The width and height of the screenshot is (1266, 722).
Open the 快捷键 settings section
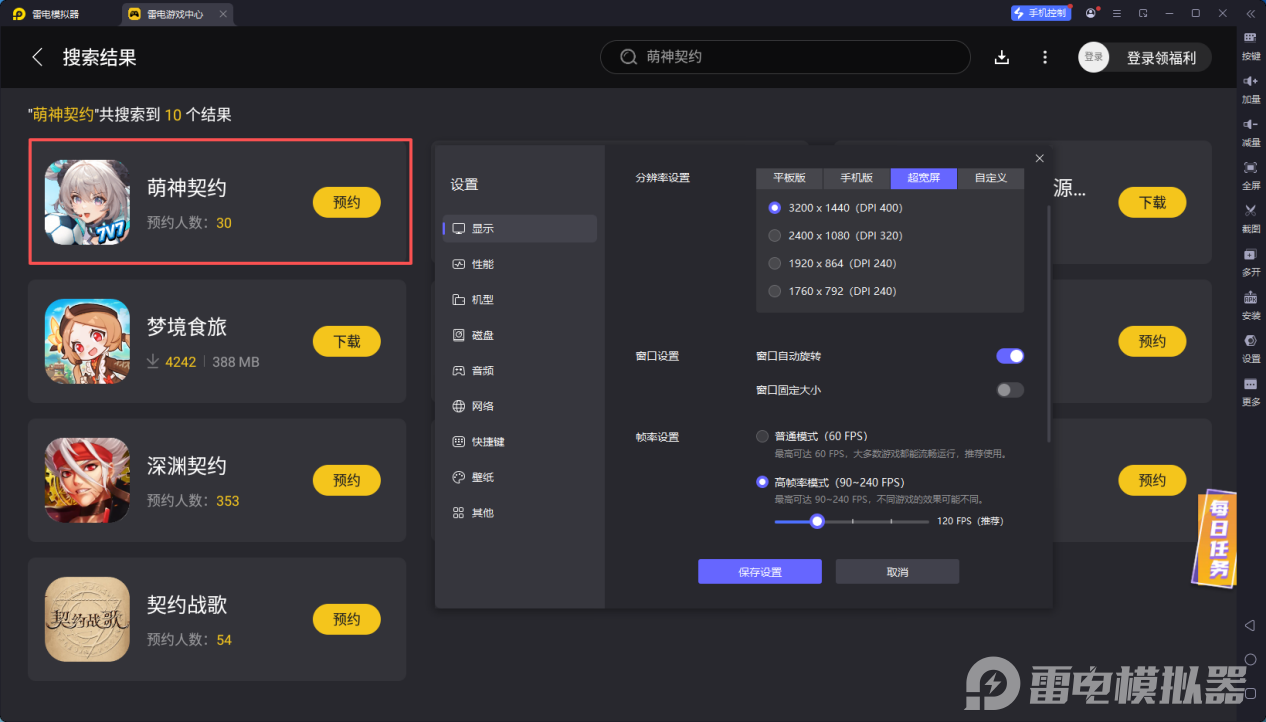click(520, 442)
